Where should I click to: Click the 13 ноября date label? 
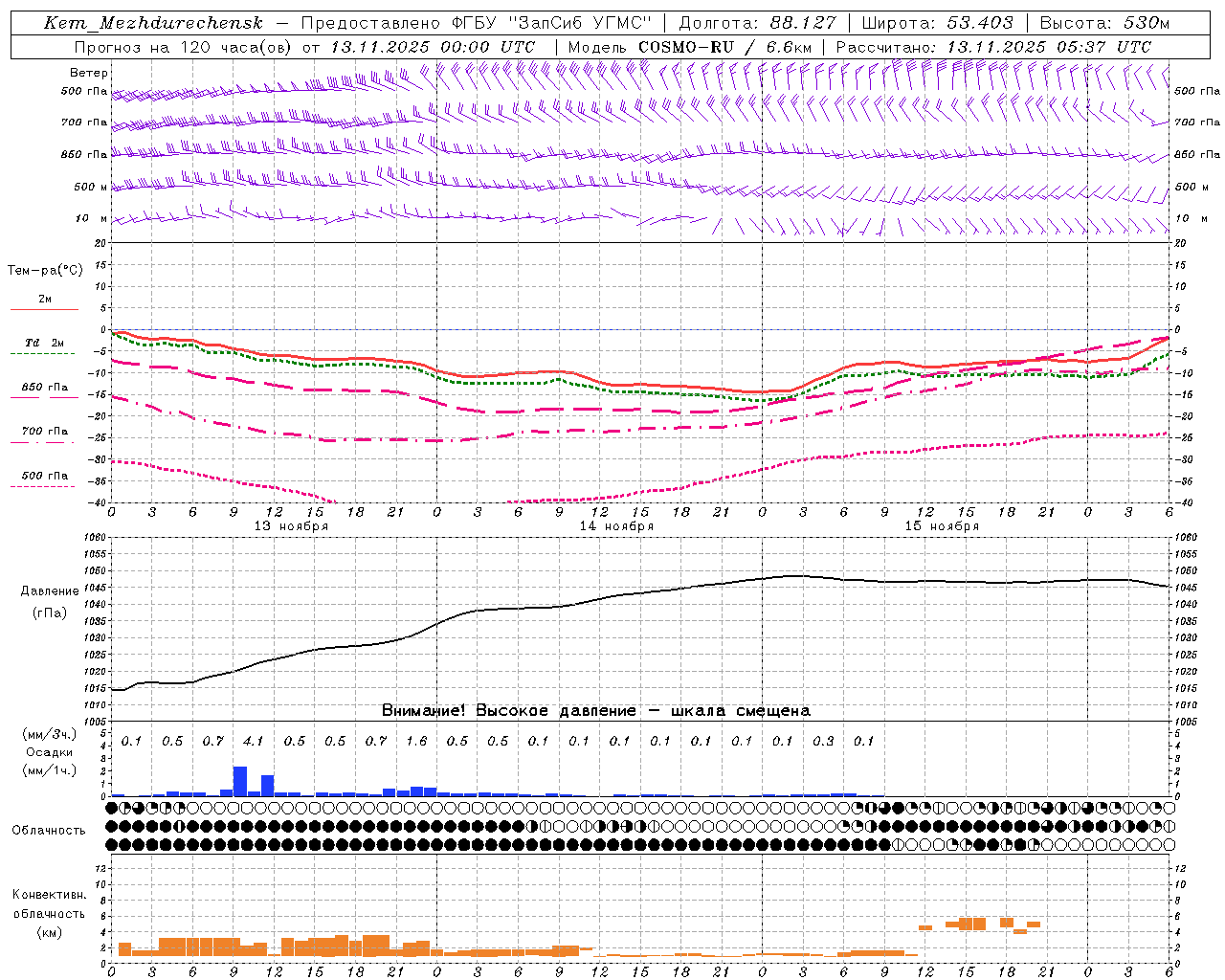point(291,526)
